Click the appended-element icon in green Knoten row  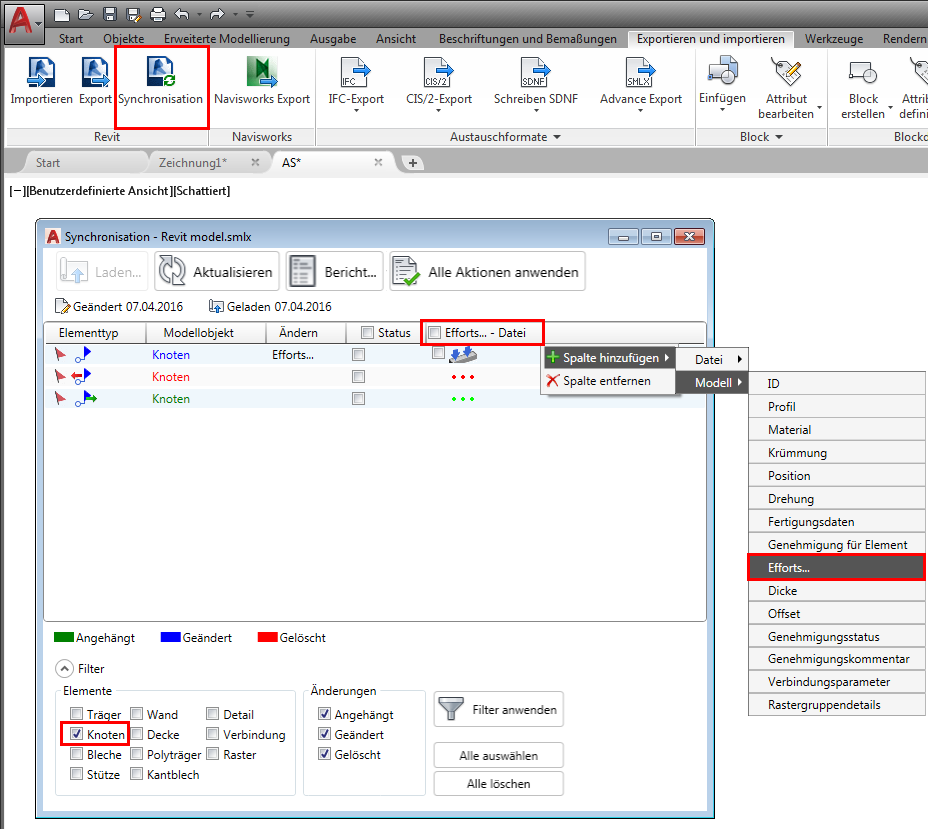click(86, 398)
